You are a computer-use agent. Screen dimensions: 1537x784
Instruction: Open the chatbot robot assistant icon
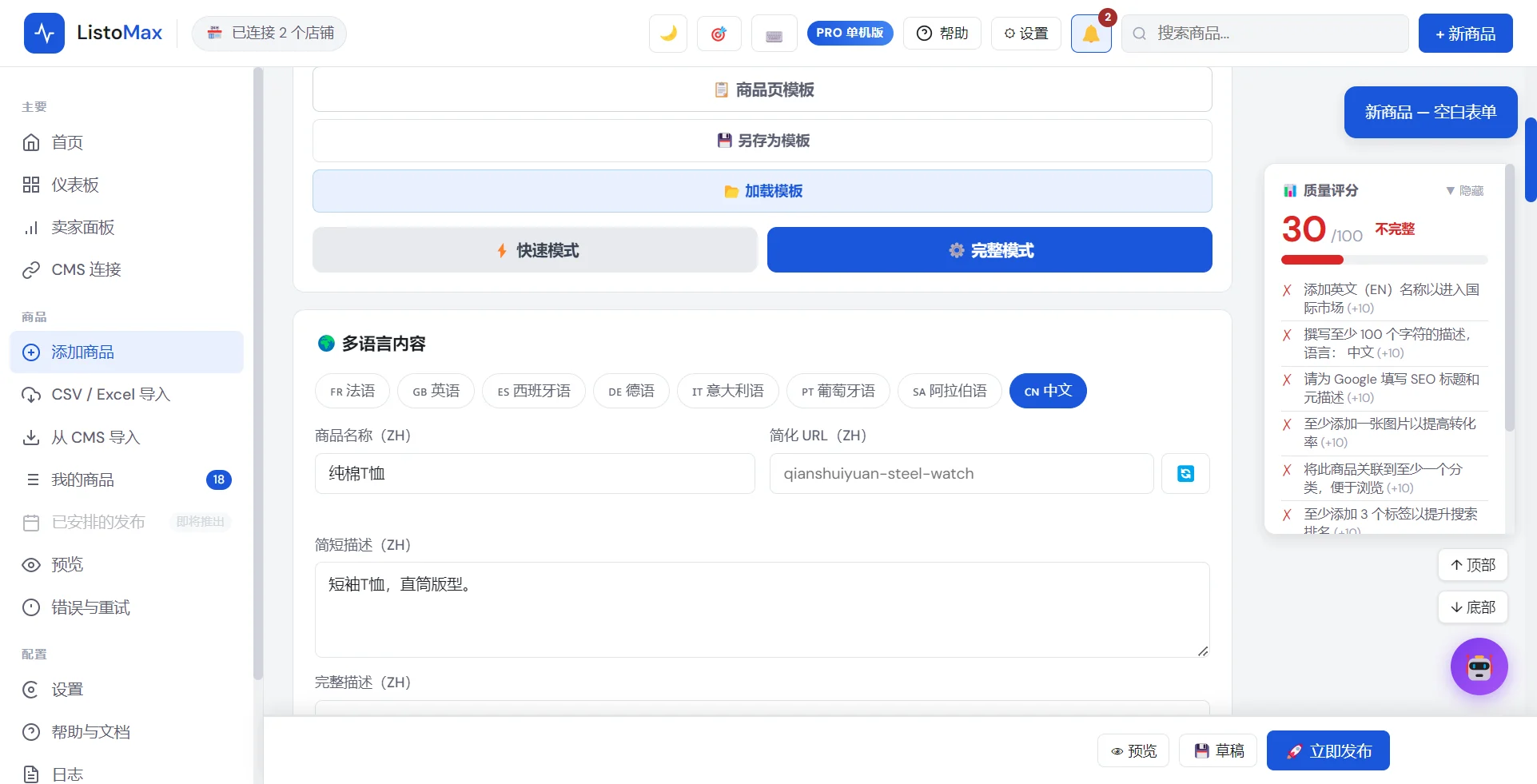coord(1479,667)
